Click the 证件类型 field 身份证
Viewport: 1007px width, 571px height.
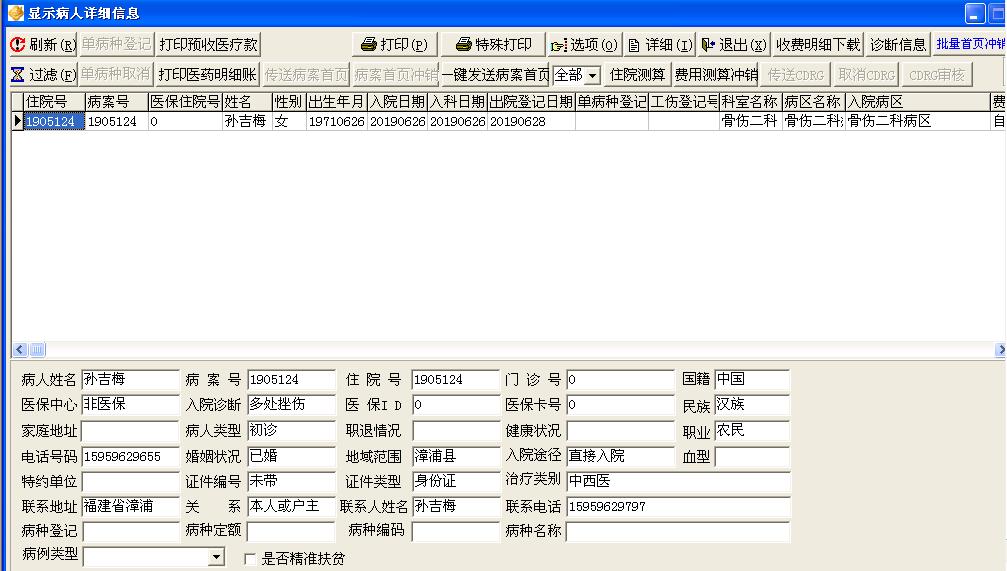pos(455,481)
